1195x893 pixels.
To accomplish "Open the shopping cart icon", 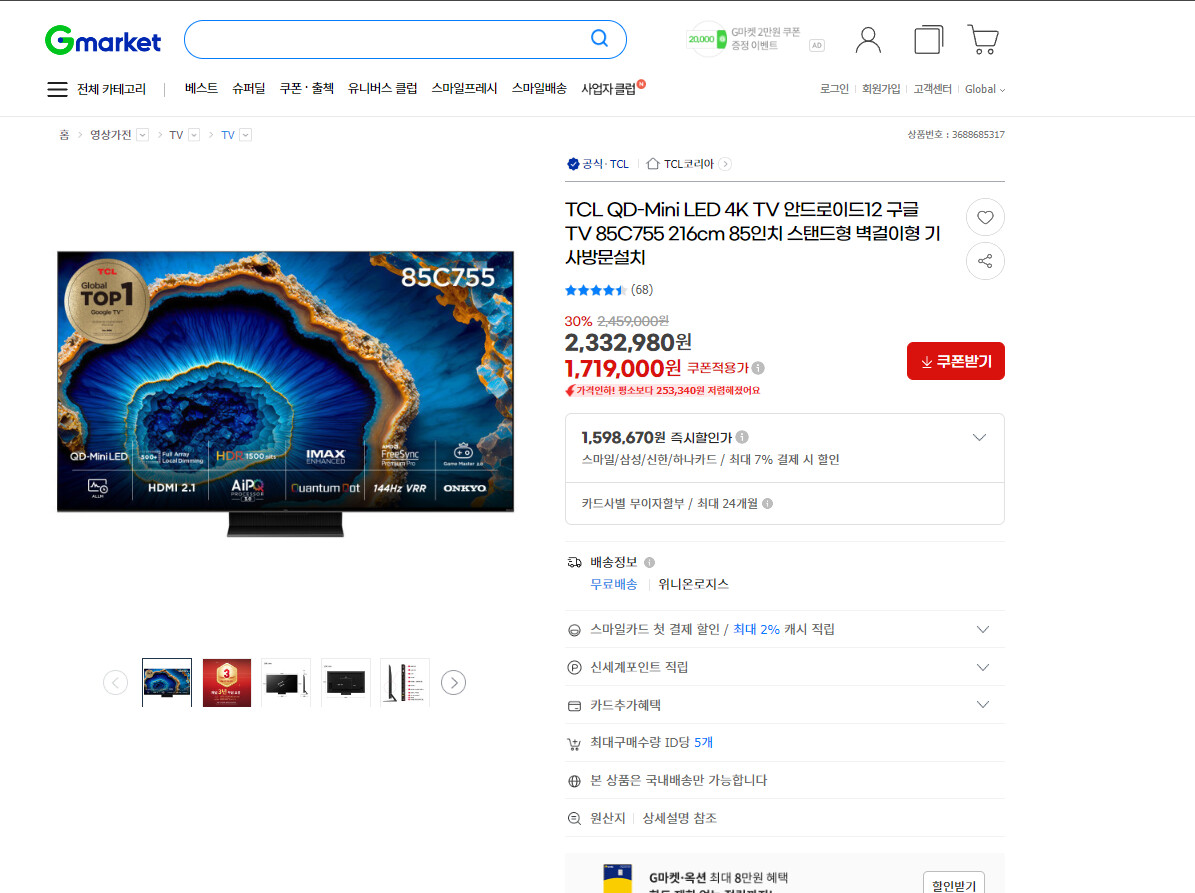I will pyautogui.click(x=983, y=40).
